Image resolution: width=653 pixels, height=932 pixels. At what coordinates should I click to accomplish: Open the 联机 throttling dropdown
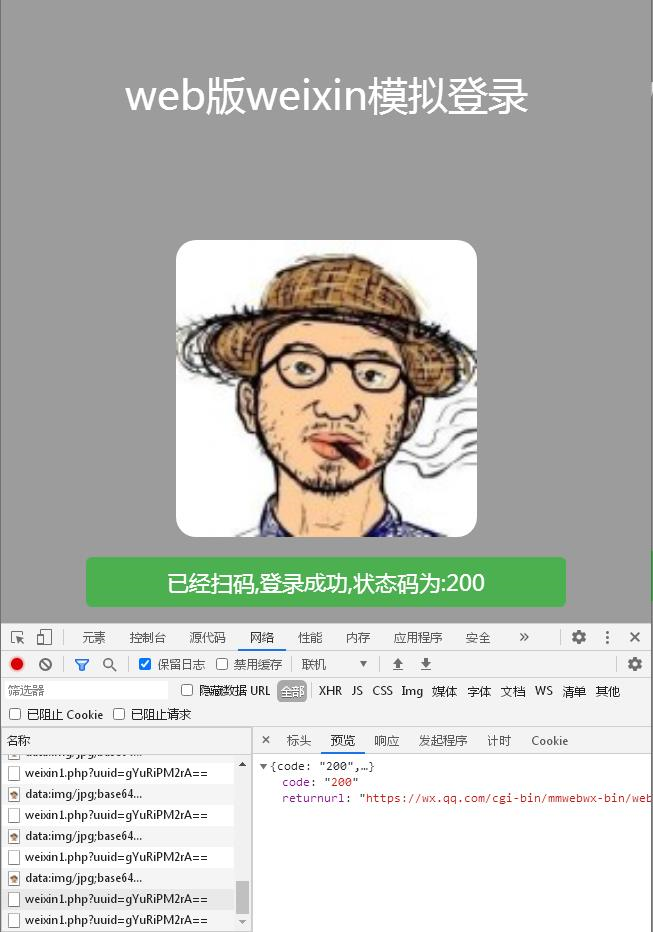point(335,664)
